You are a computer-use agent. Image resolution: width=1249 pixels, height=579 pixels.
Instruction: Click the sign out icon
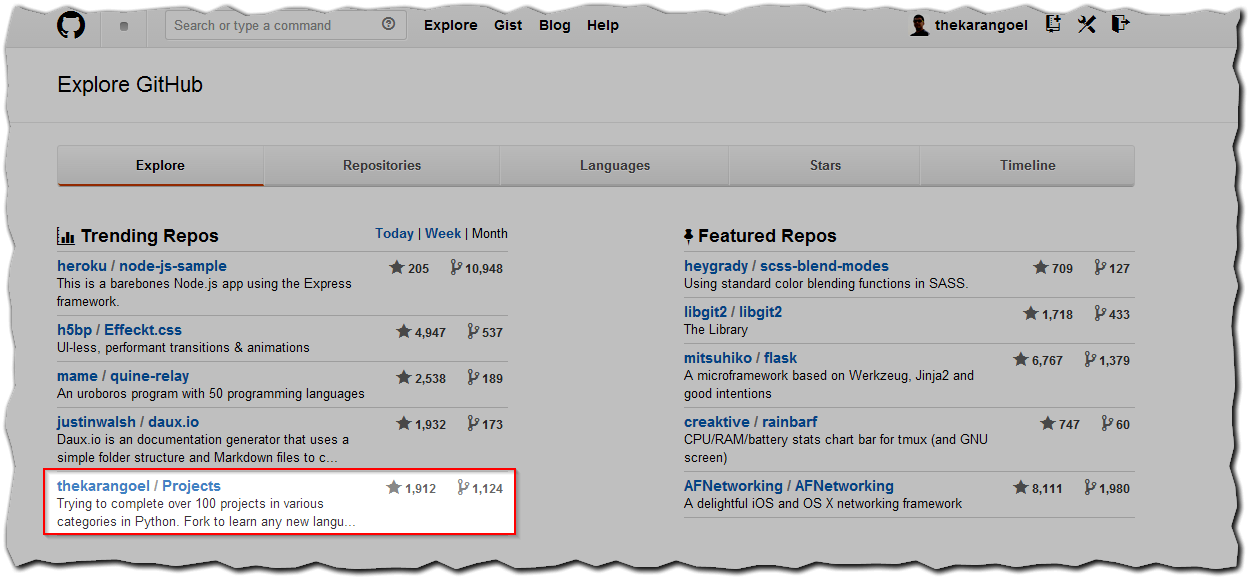(x=1121, y=24)
